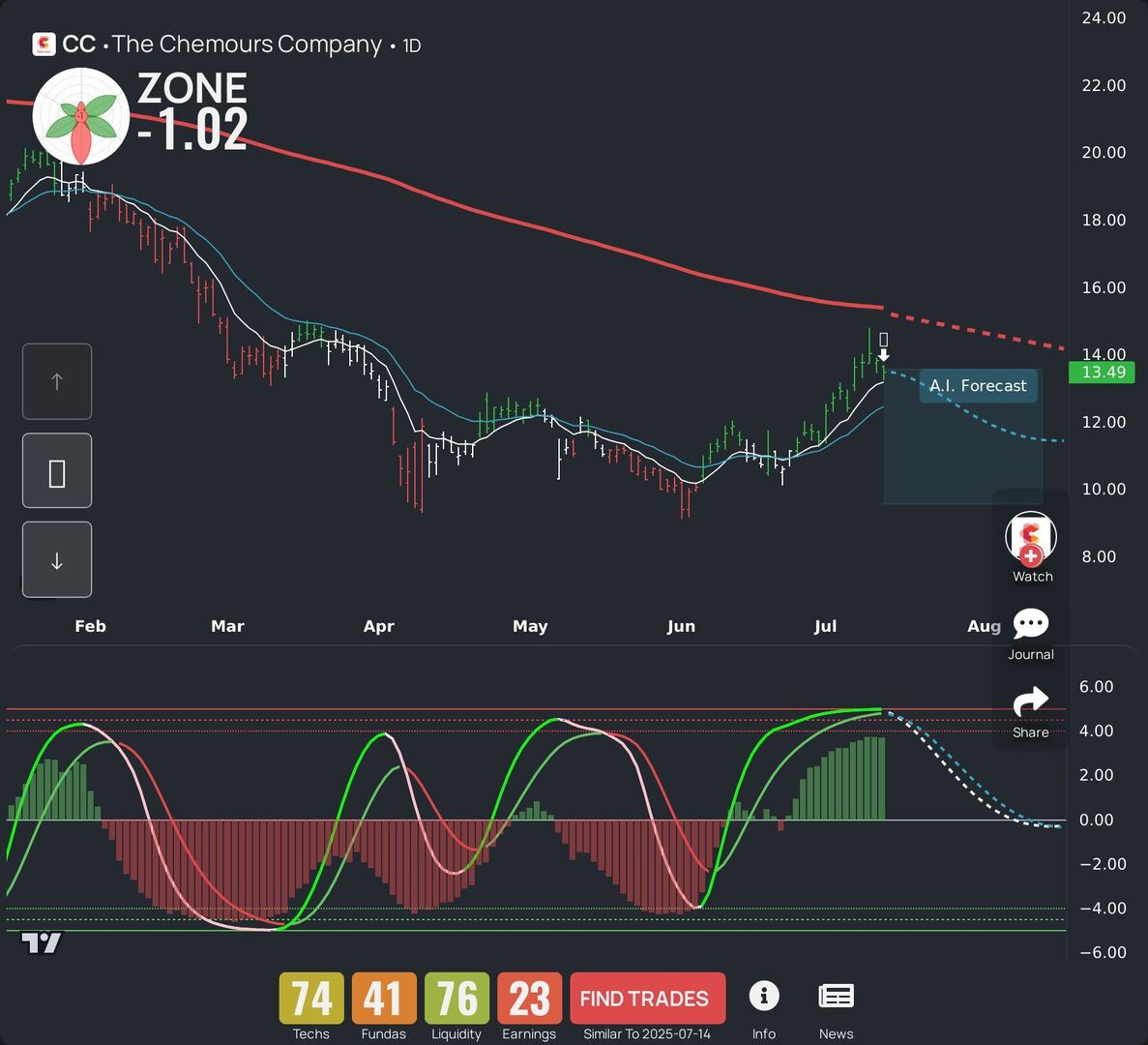Open the News icon
Screen dimensions: 1148x1045
tap(837, 996)
